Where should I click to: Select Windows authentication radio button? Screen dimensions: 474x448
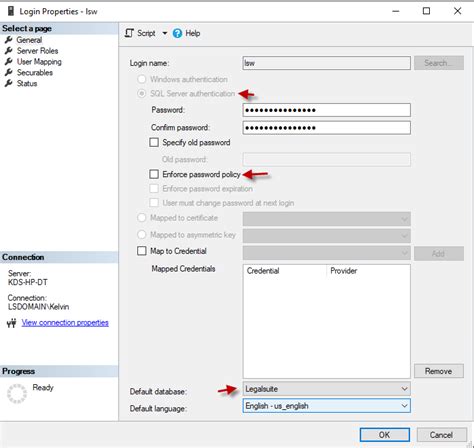pos(142,79)
